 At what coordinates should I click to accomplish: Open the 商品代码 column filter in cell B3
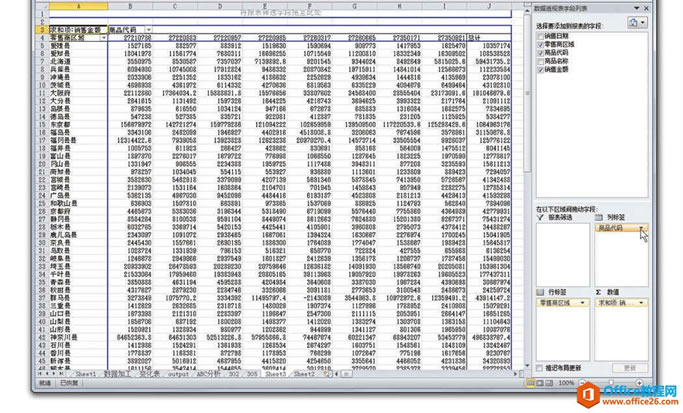coord(149,30)
